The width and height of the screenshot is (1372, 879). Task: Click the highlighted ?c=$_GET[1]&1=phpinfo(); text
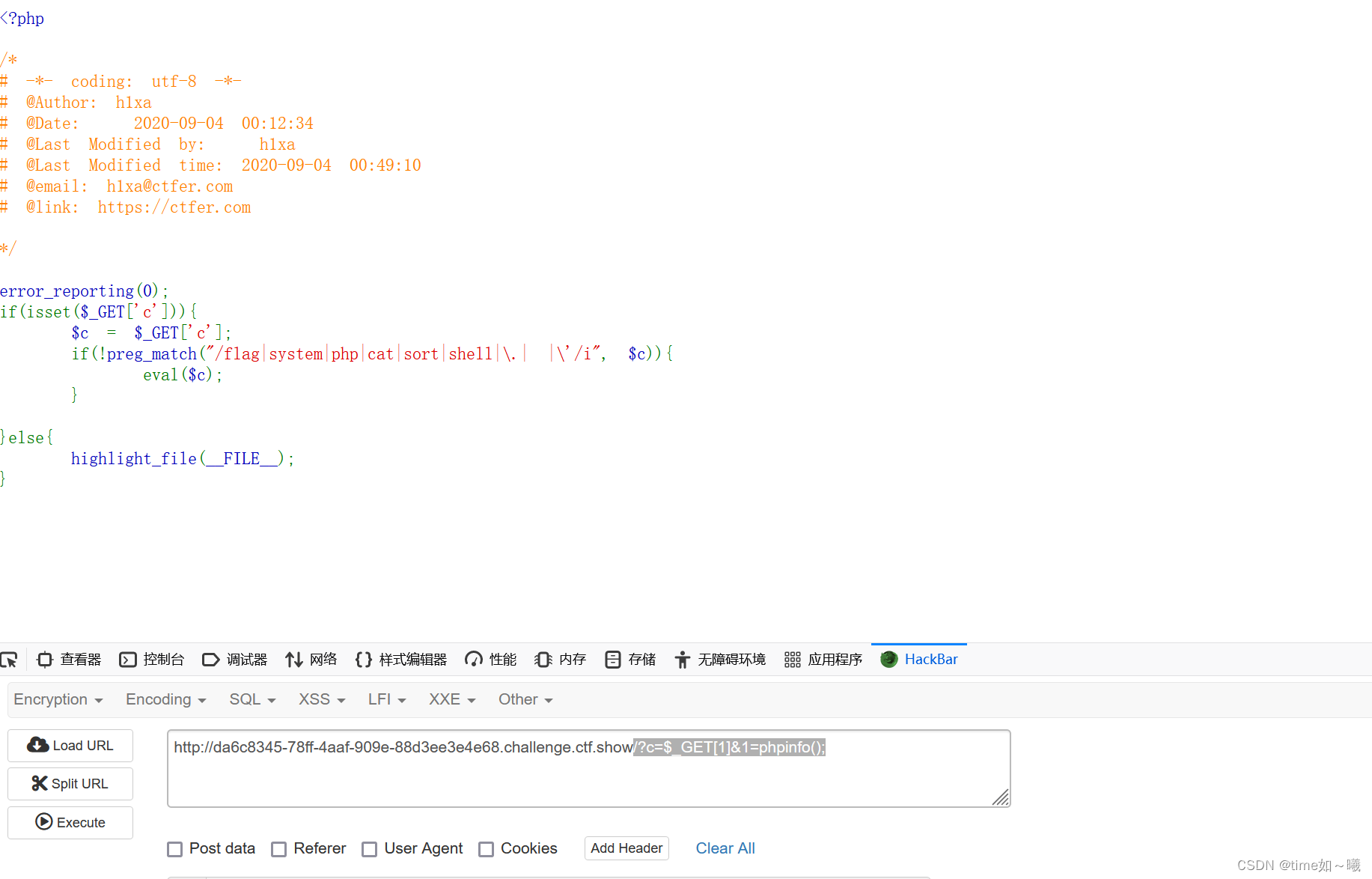[730, 747]
